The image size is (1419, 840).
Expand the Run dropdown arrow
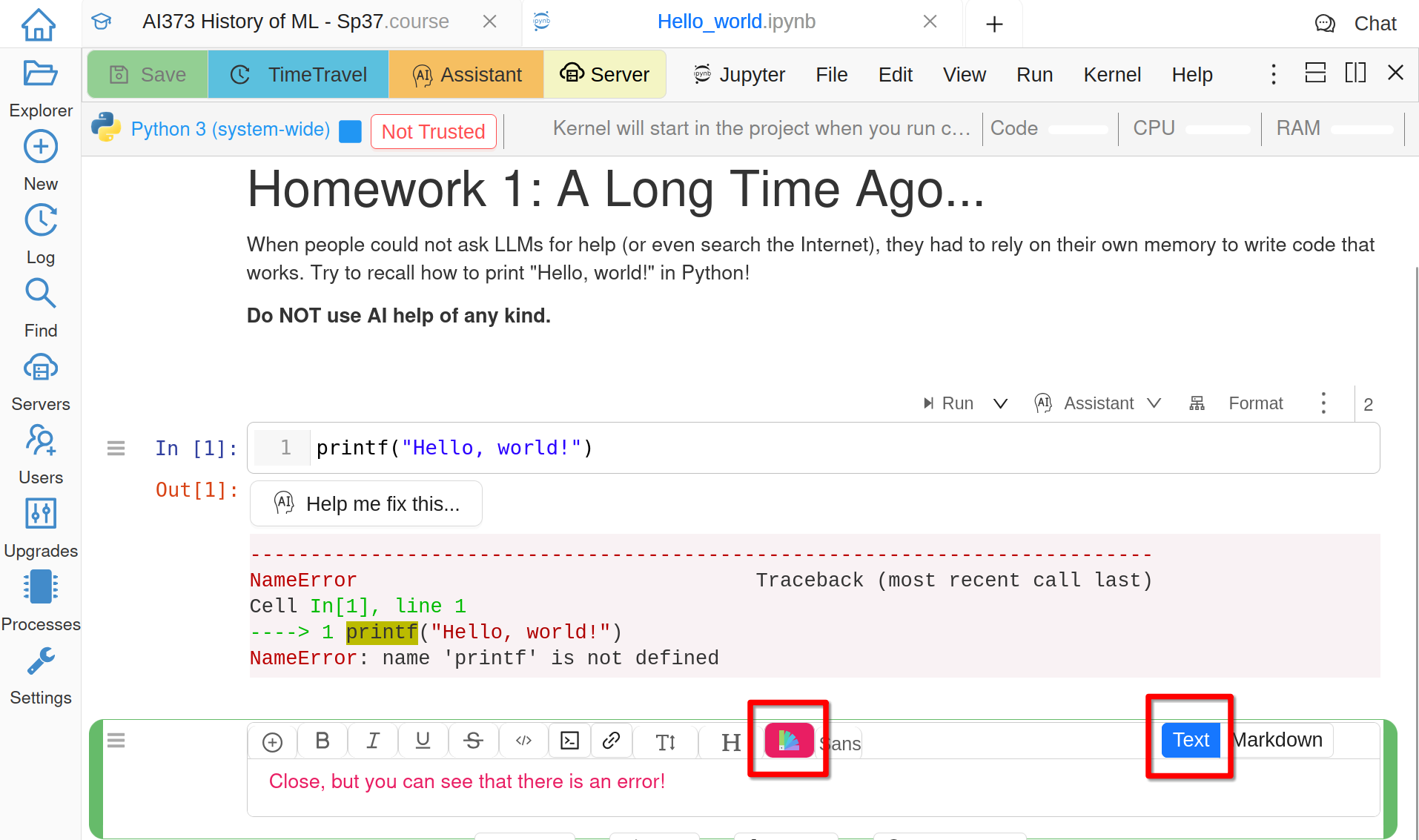pos(1000,403)
